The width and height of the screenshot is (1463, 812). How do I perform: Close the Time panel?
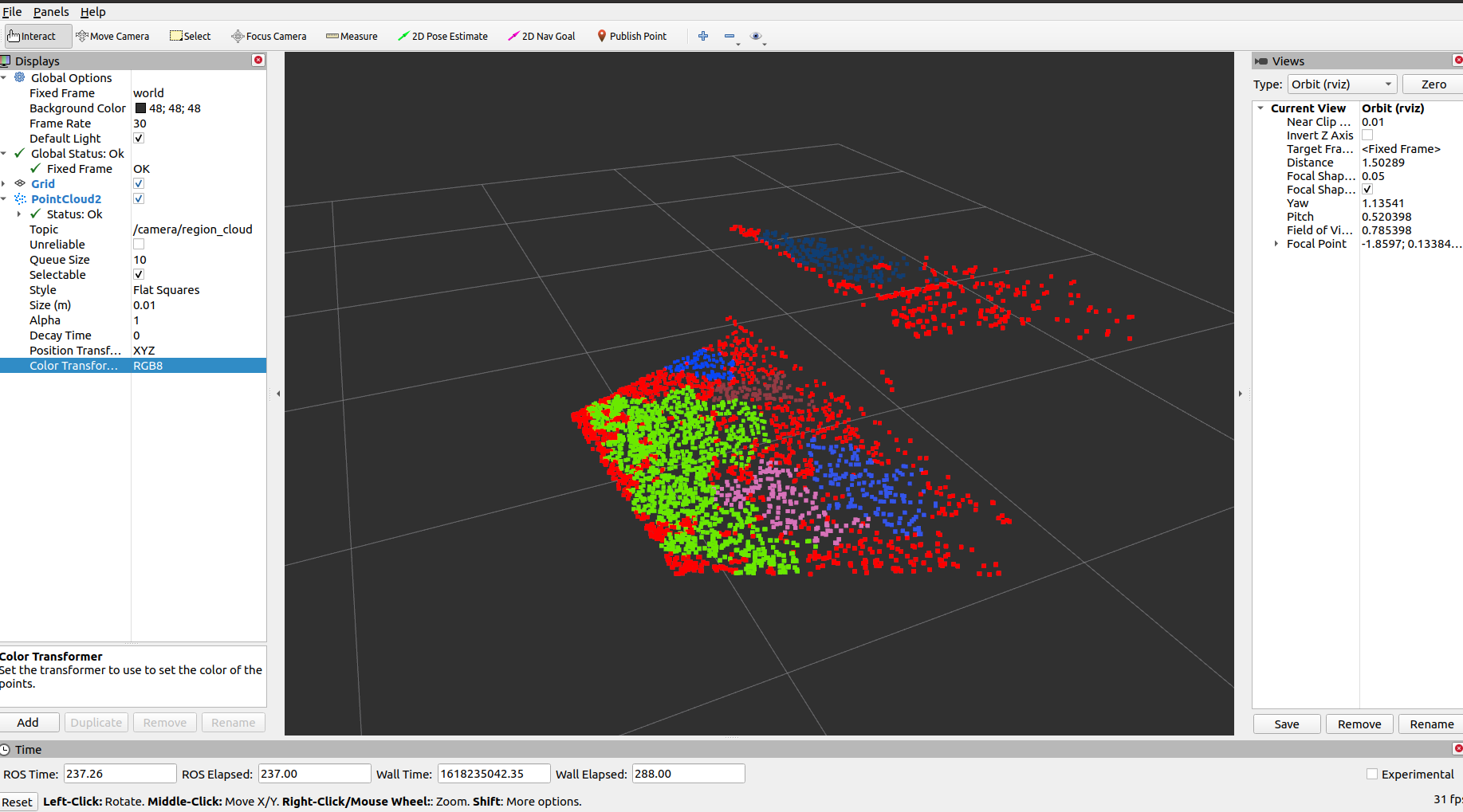(x=1458, y=748)
